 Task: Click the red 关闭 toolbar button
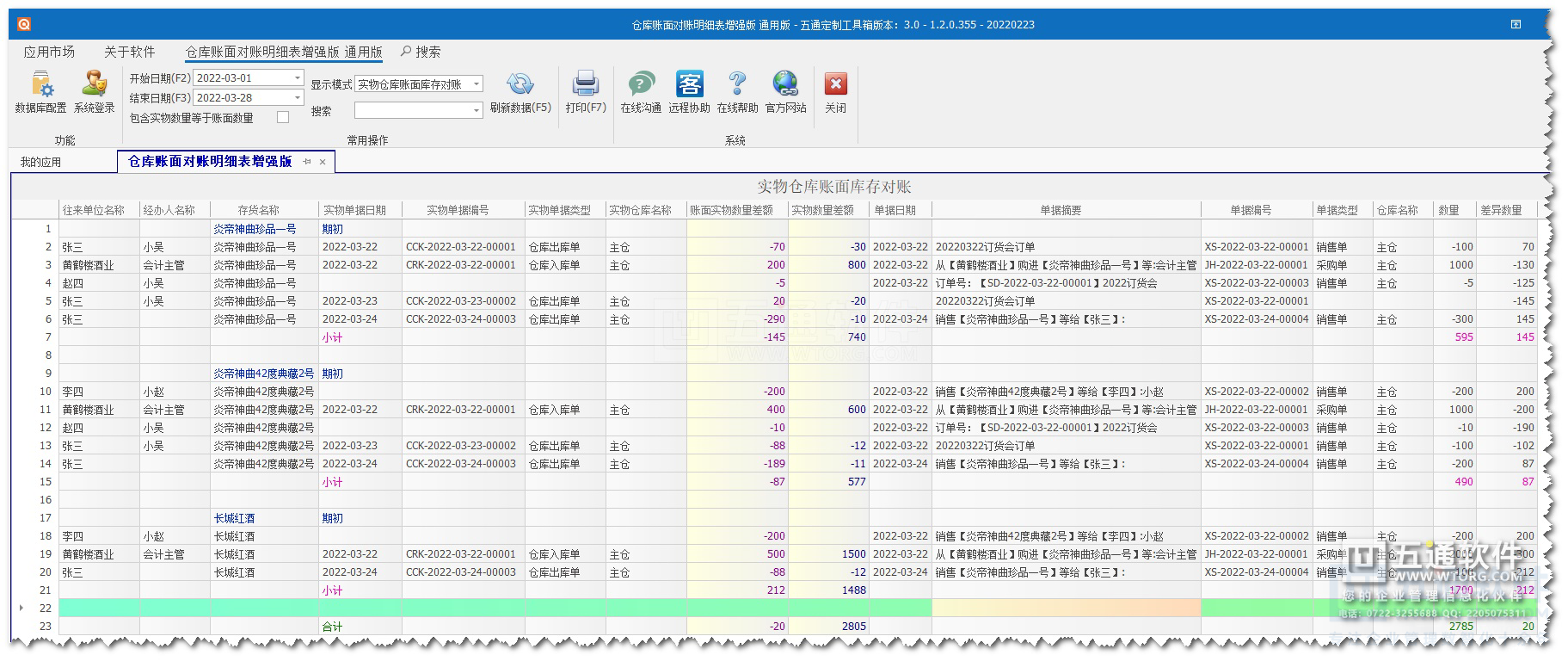click(835, 93)
